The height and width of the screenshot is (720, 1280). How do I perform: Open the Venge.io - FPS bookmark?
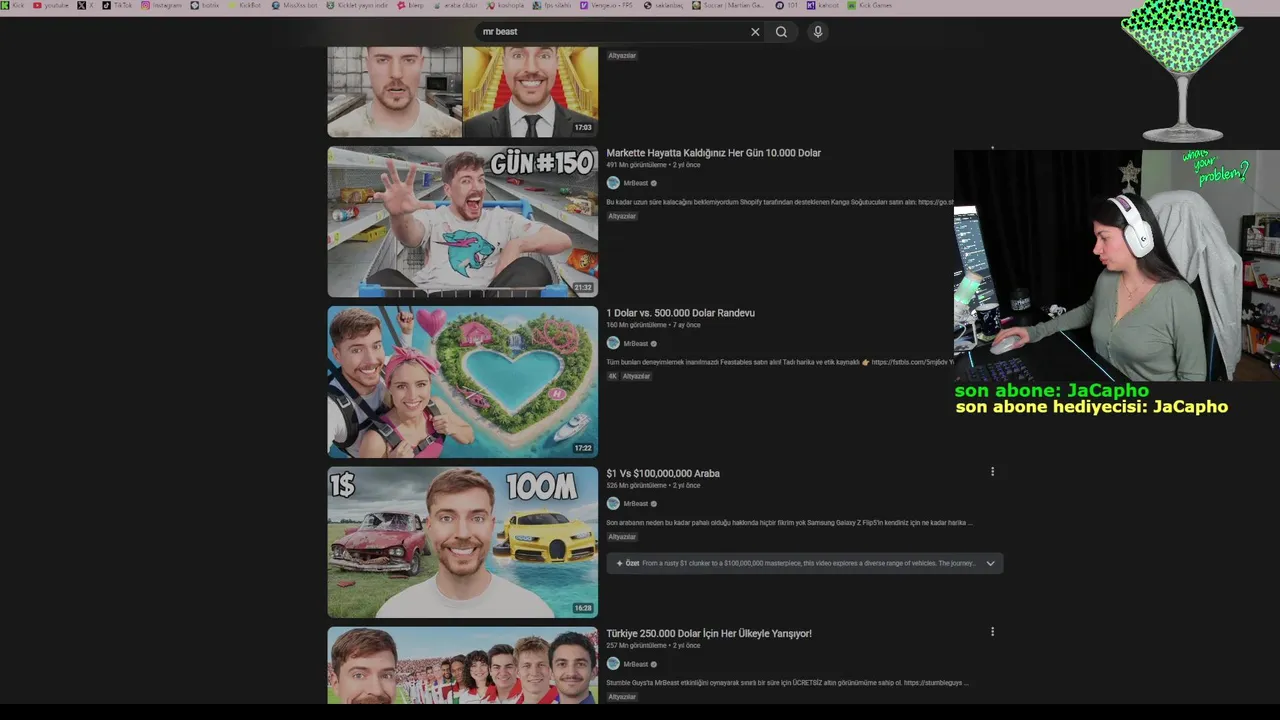point(607,5)
